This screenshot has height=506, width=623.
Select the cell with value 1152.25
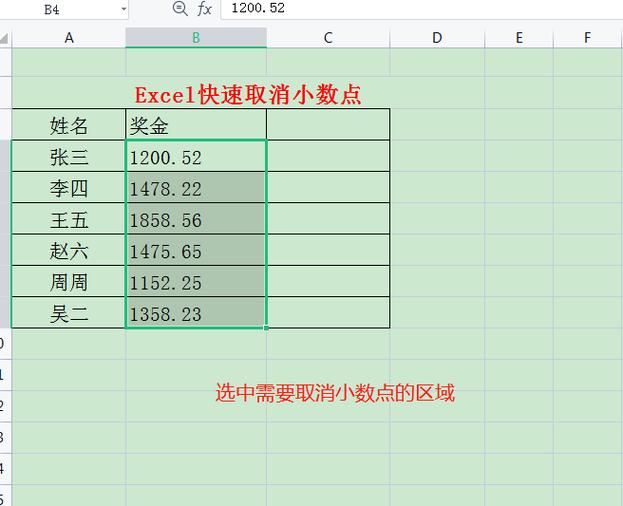click(x=196, y=282)
